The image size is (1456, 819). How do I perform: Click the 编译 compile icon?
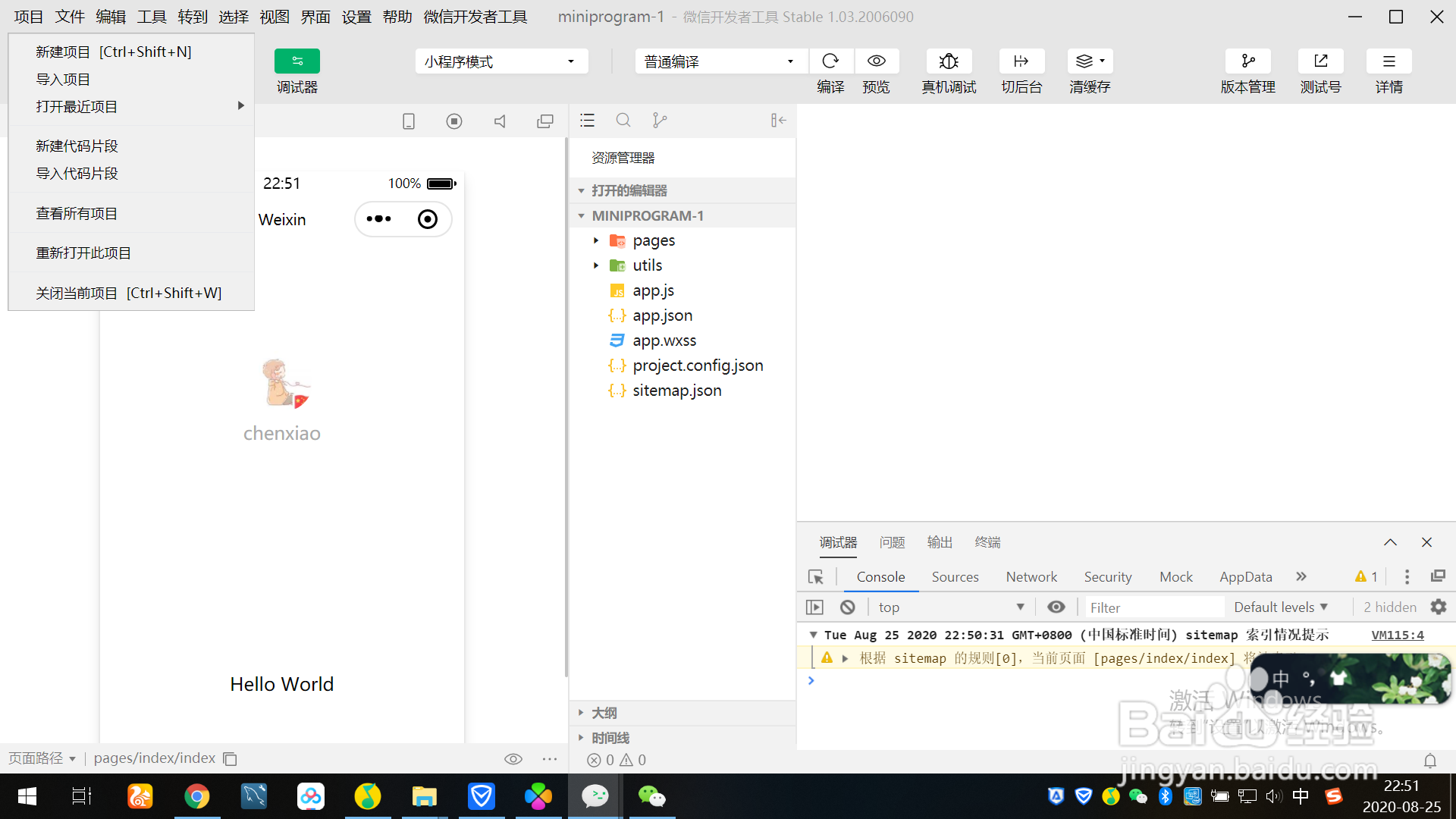(831, 61)
